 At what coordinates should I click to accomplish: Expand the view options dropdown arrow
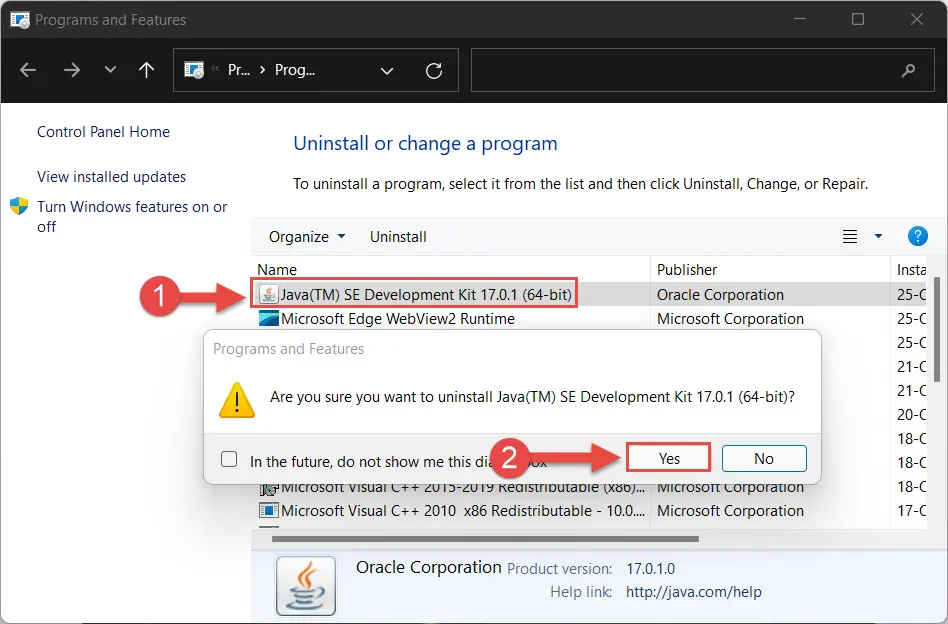coord(878,236)
